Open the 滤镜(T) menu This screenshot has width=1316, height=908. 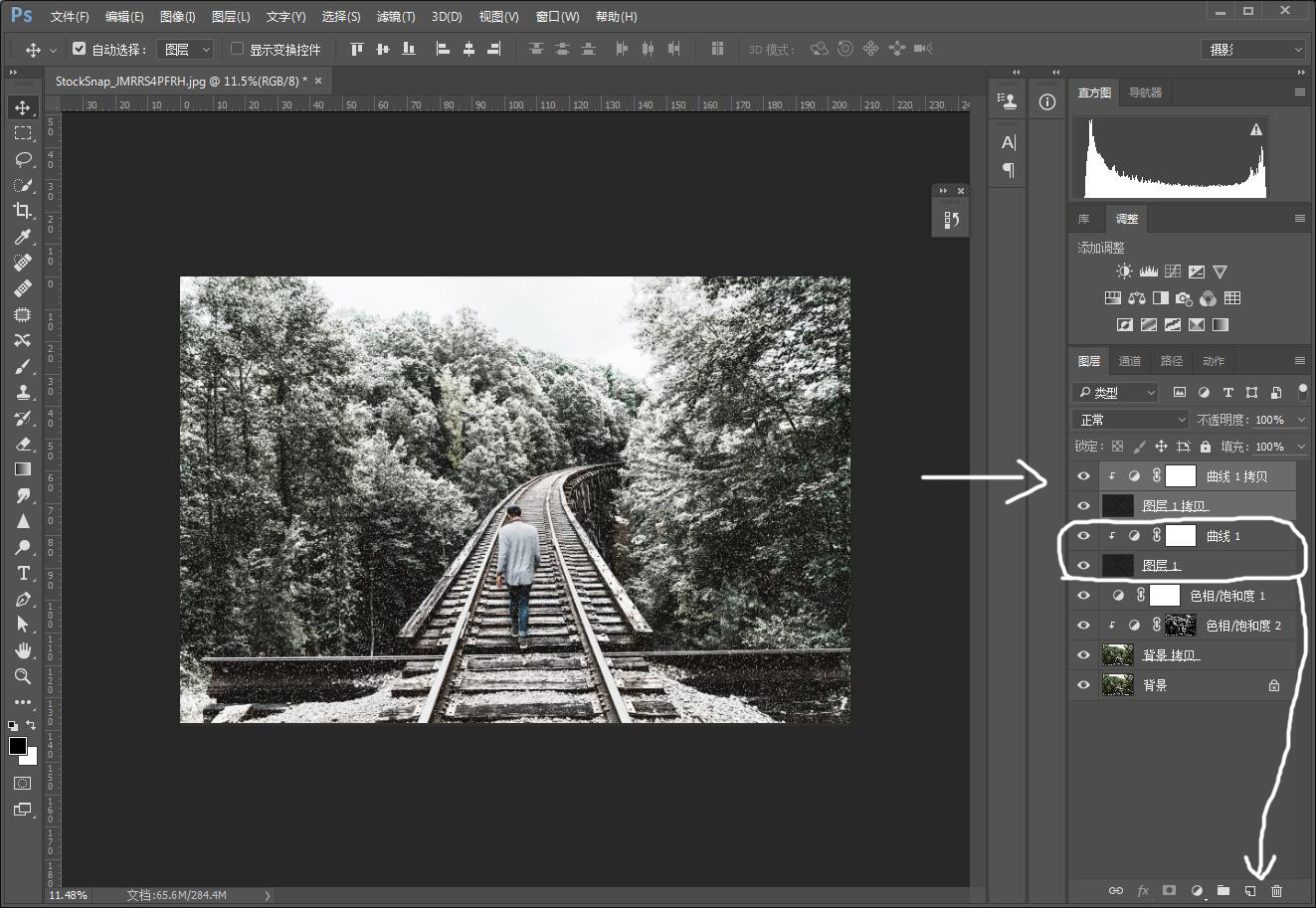coord(396,17)
